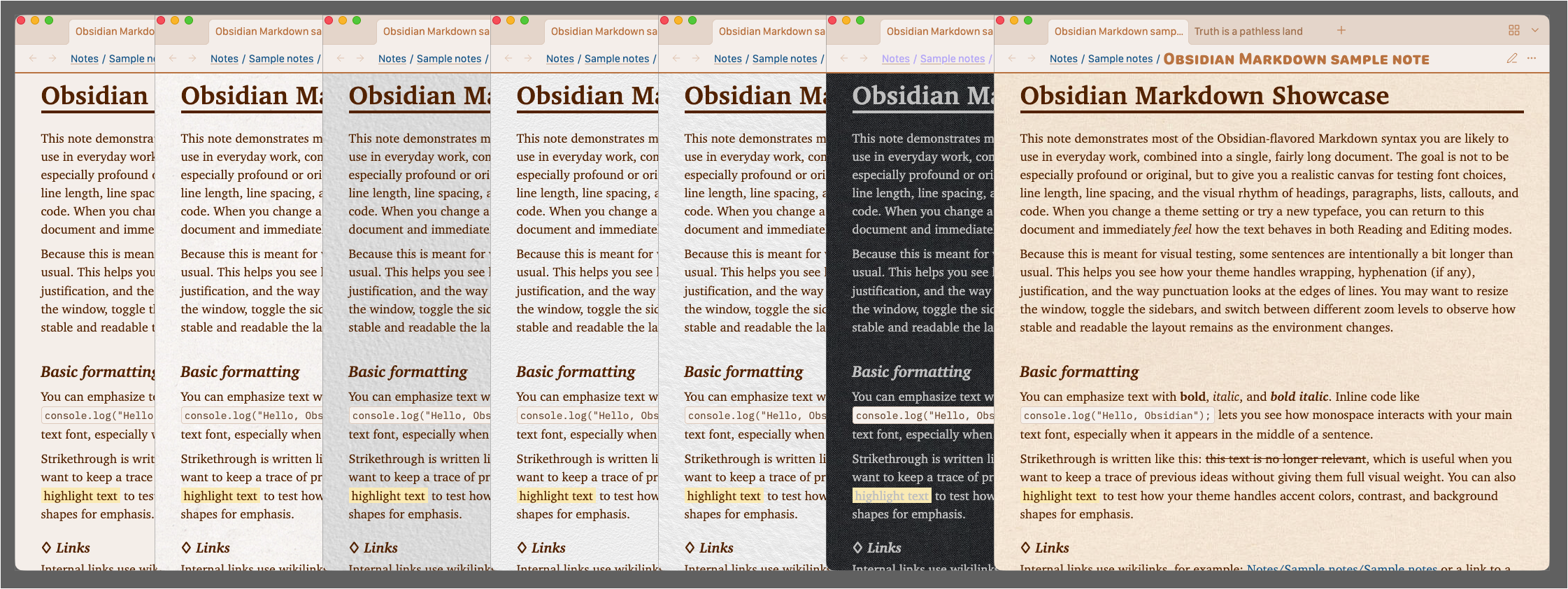The height and width of the screenshot is (589, 1568).
Task: Expand the tab list chevron dropdown
Action: [x=1534, y=30]
